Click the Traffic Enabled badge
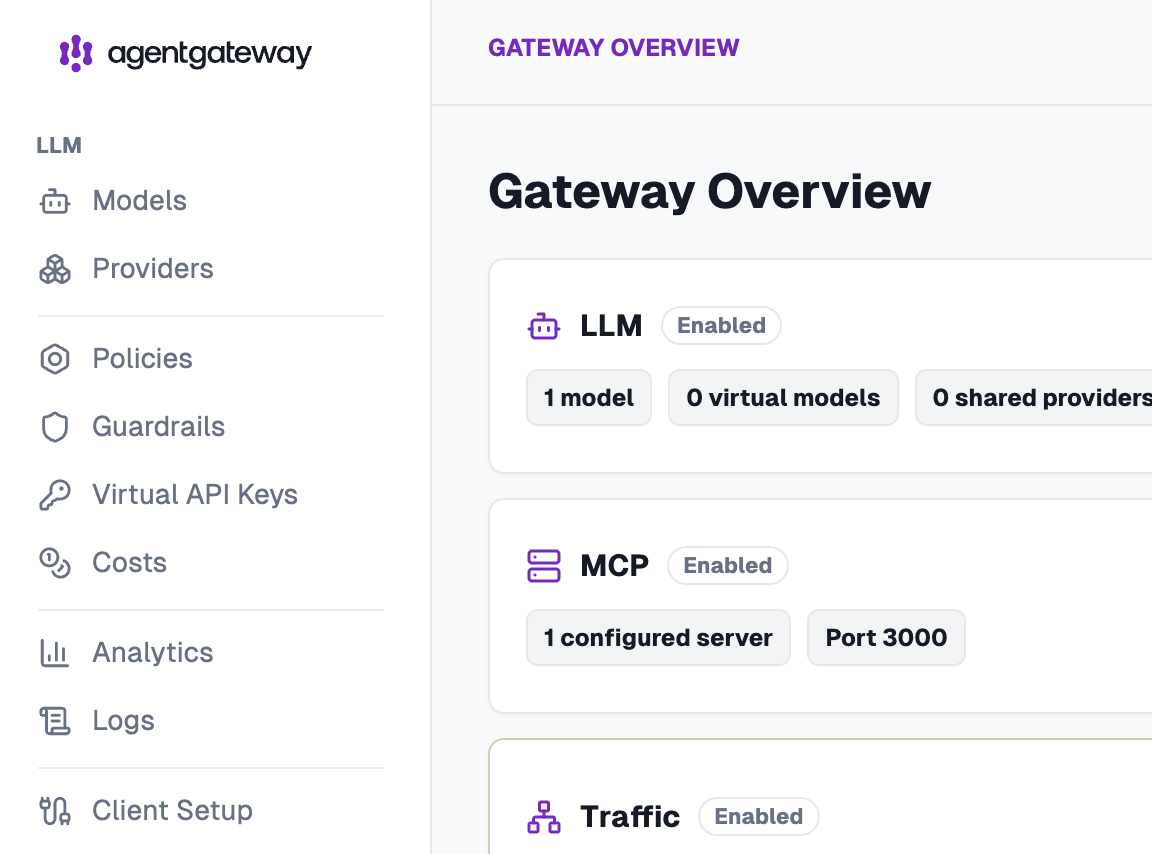The height and width of the screenshot is (854, 1152). 759,817
